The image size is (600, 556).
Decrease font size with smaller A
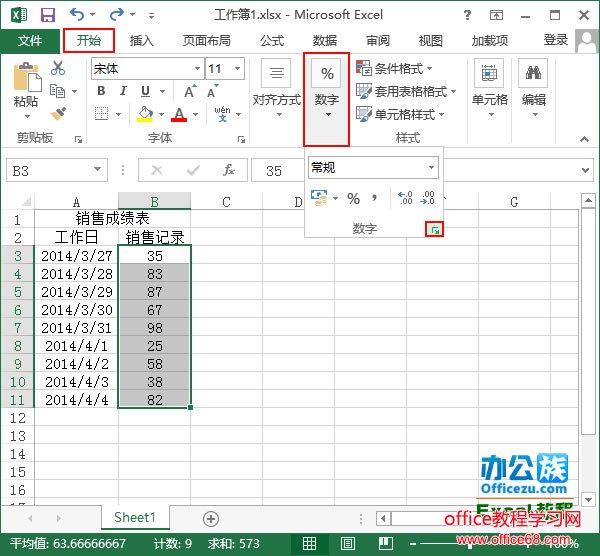pyautogui.click(x=213, y=91)
